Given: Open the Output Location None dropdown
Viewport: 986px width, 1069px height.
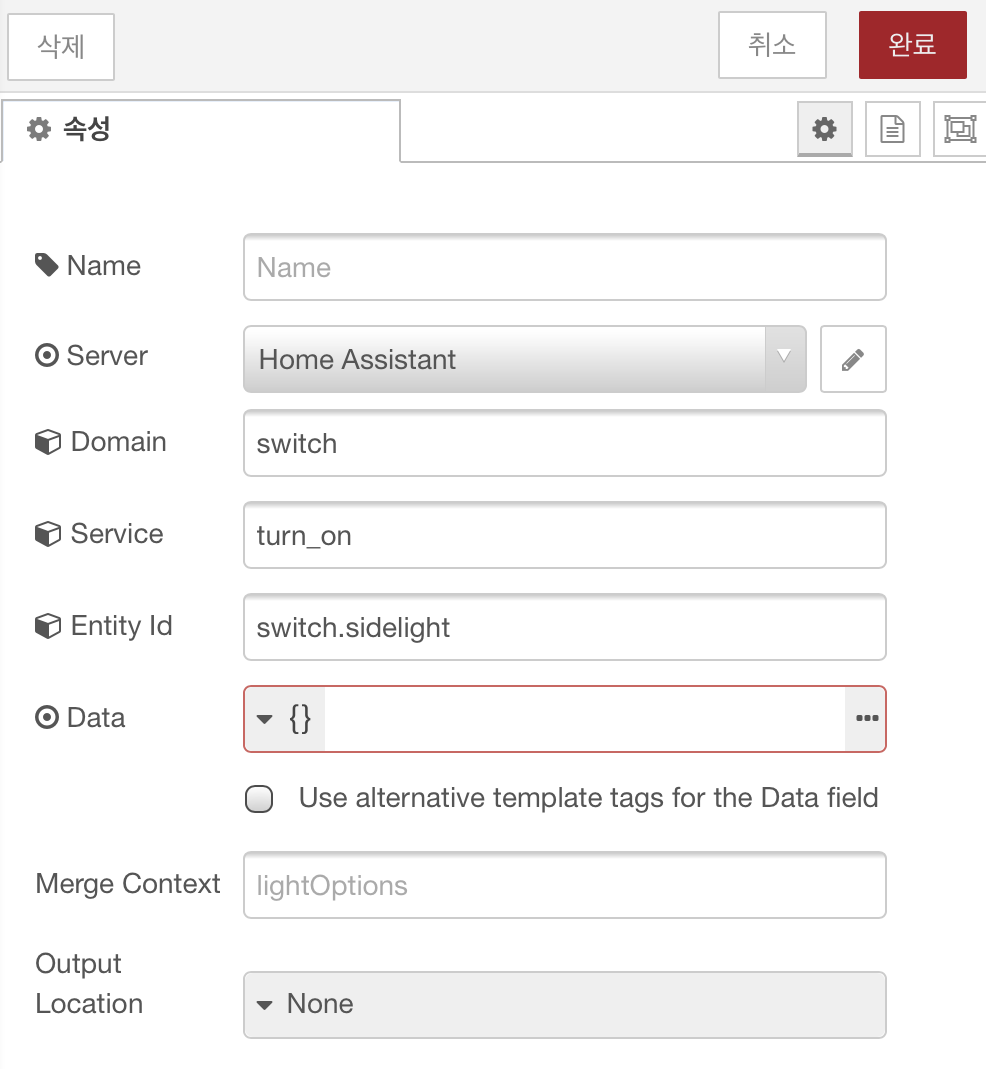Looking at the screenshot, I should [x=565, y=1005].
